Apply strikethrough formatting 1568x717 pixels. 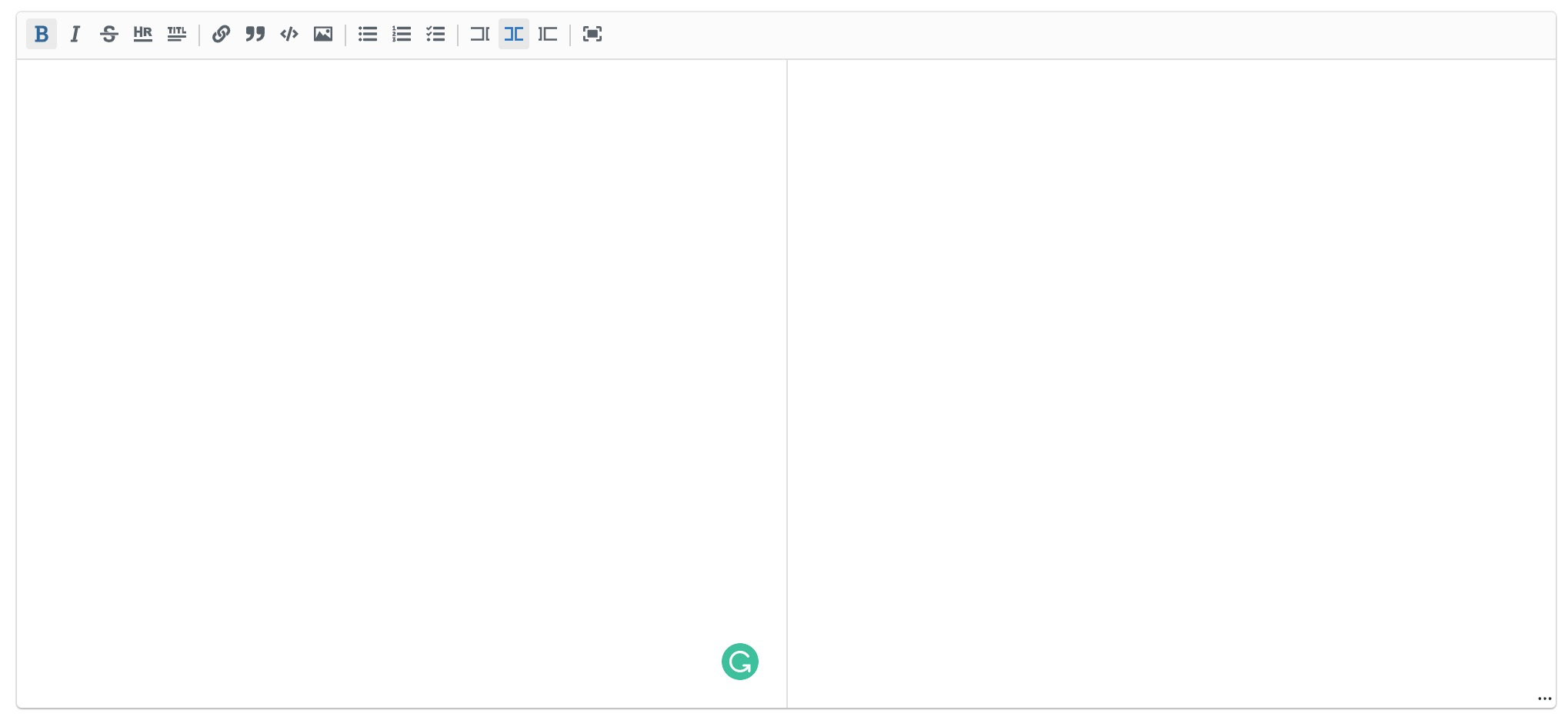109,34
